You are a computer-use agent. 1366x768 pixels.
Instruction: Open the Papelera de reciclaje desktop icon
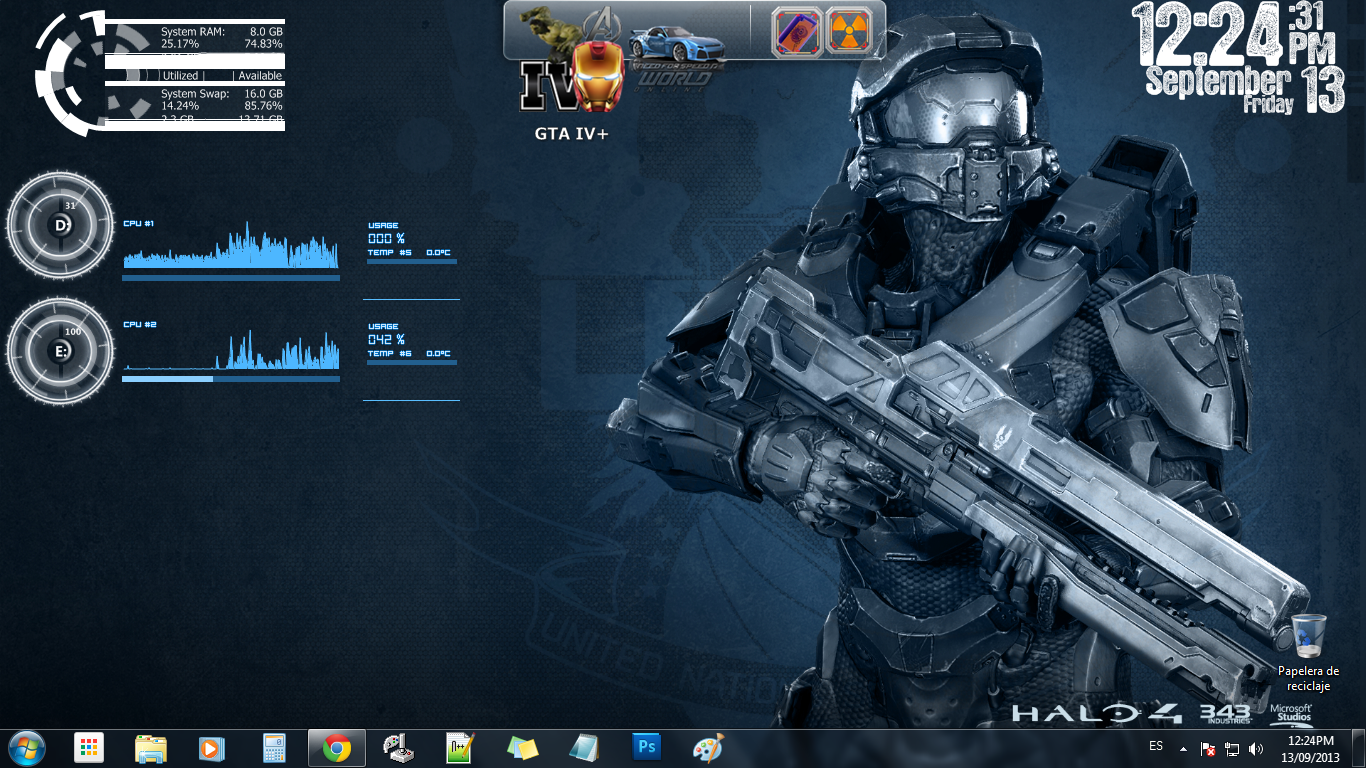tap(1309, 652)
